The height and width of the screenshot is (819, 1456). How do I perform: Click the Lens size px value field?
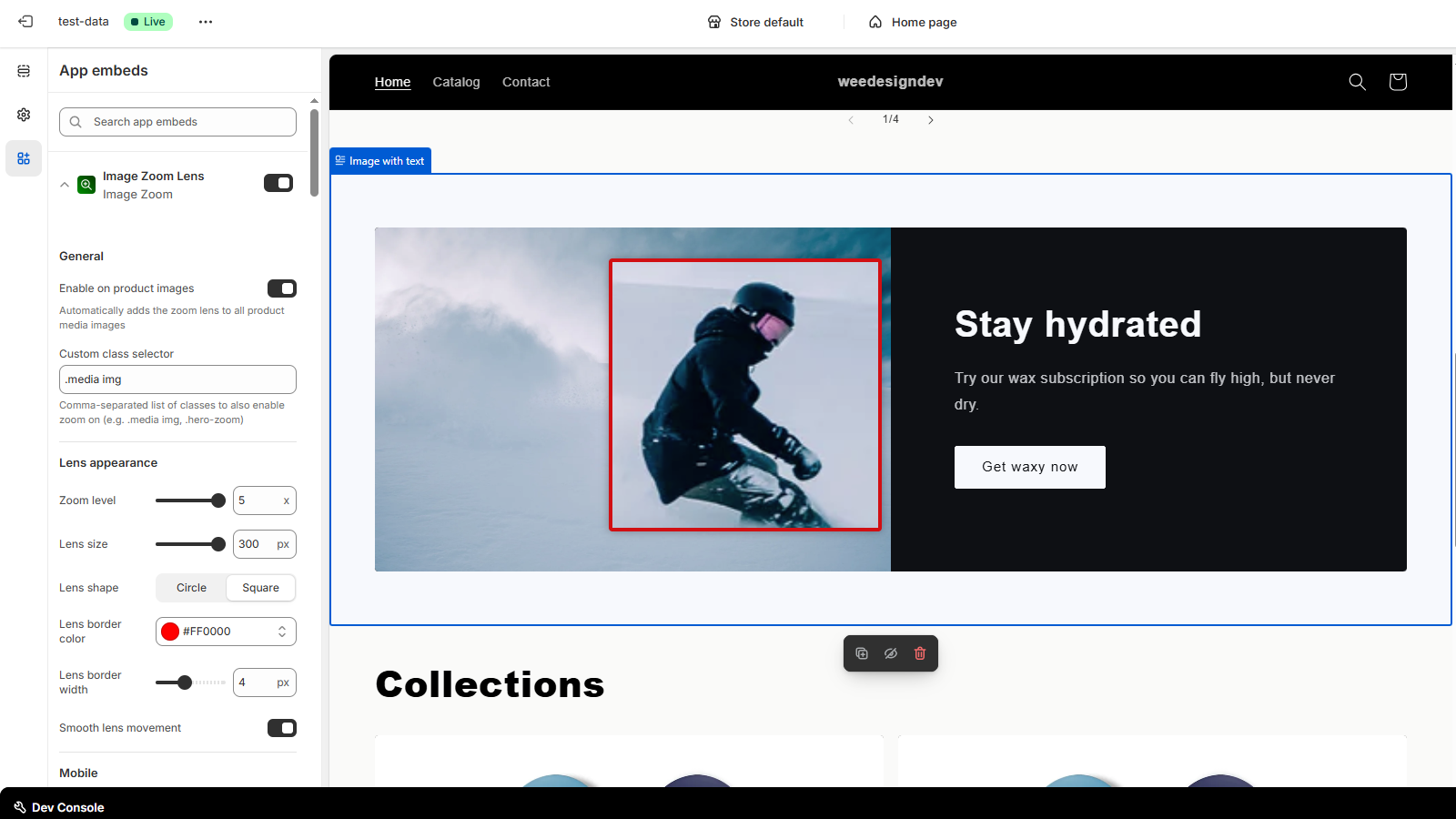point(265,544)
